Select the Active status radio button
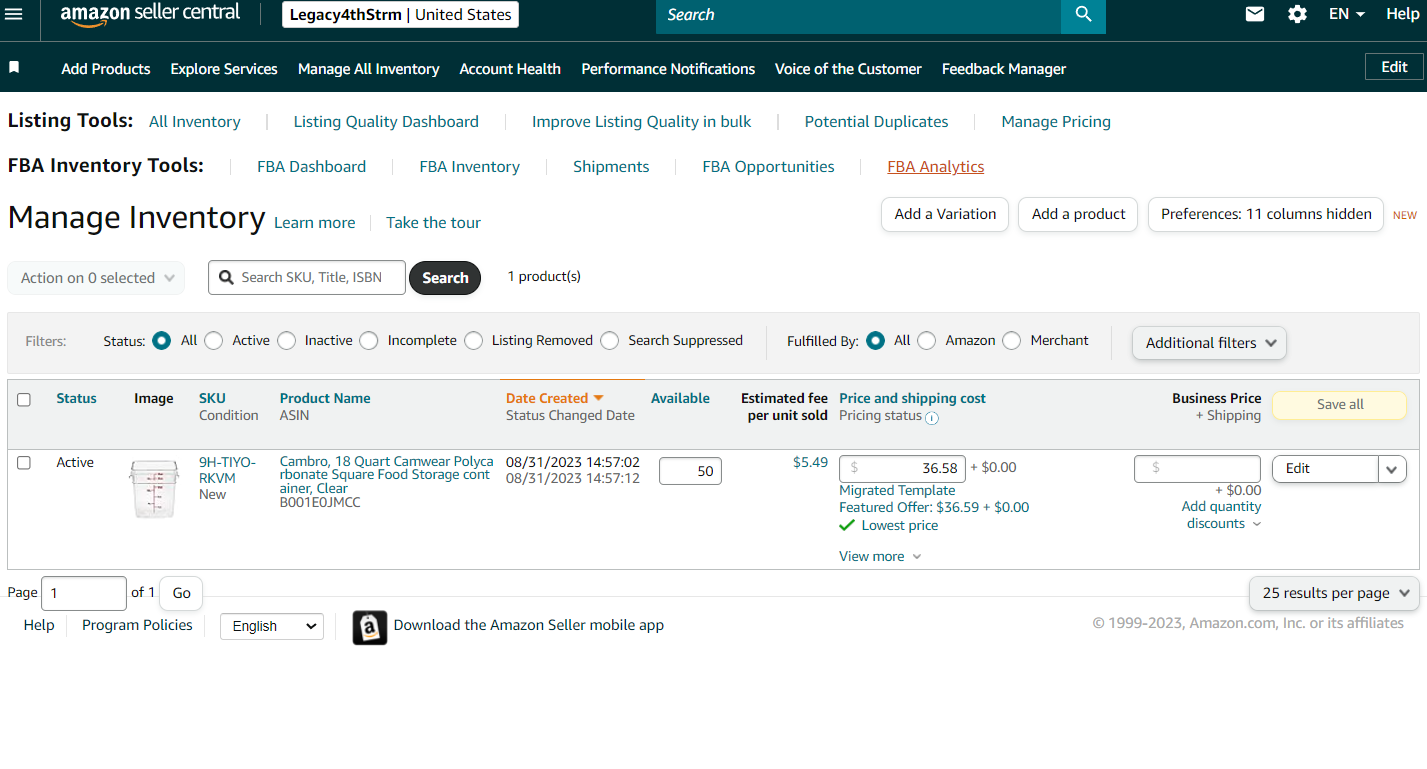This screenshot has height=769, width=1427. [213, 341]
